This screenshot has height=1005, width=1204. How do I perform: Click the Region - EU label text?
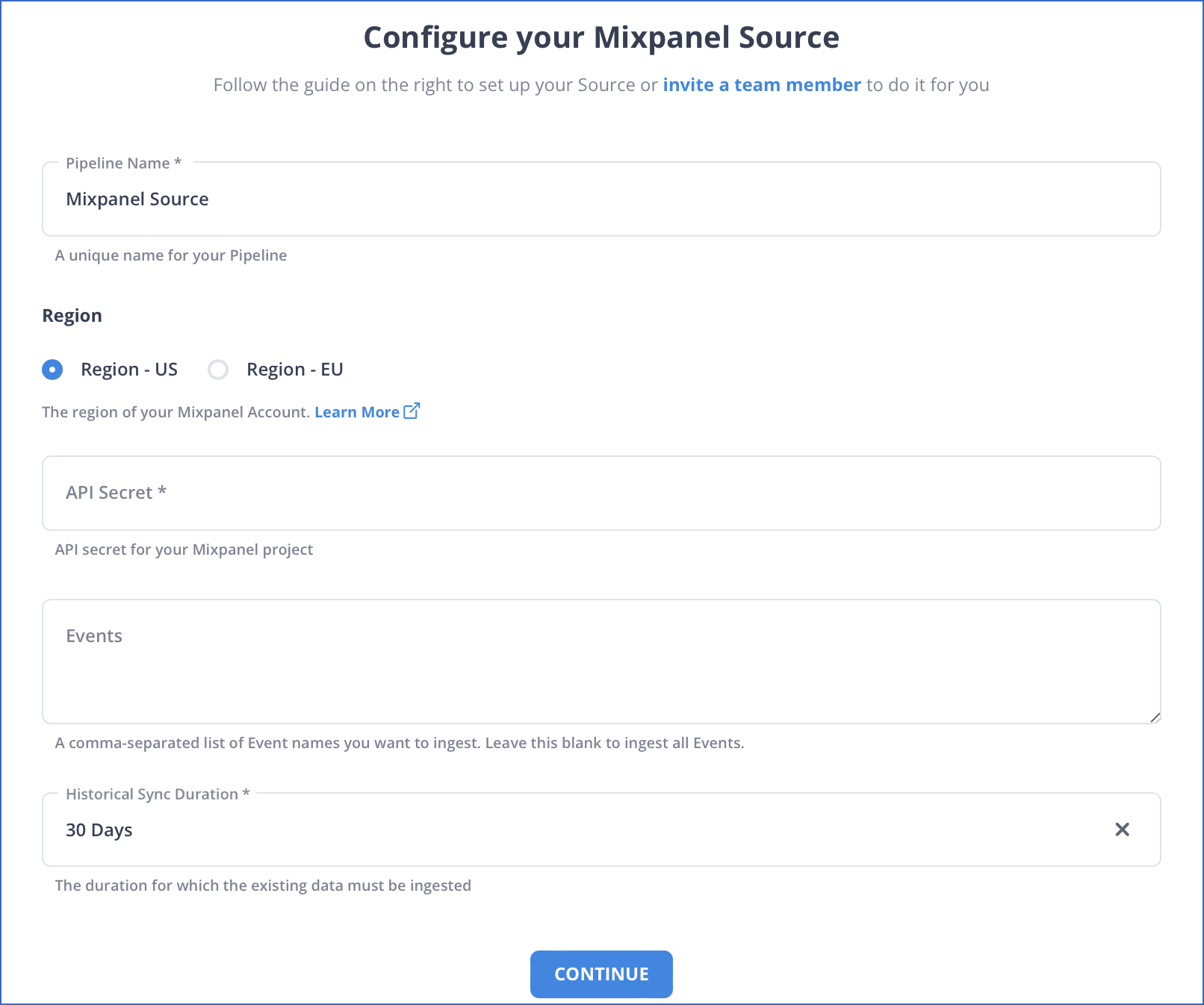[x=294, y=369]
